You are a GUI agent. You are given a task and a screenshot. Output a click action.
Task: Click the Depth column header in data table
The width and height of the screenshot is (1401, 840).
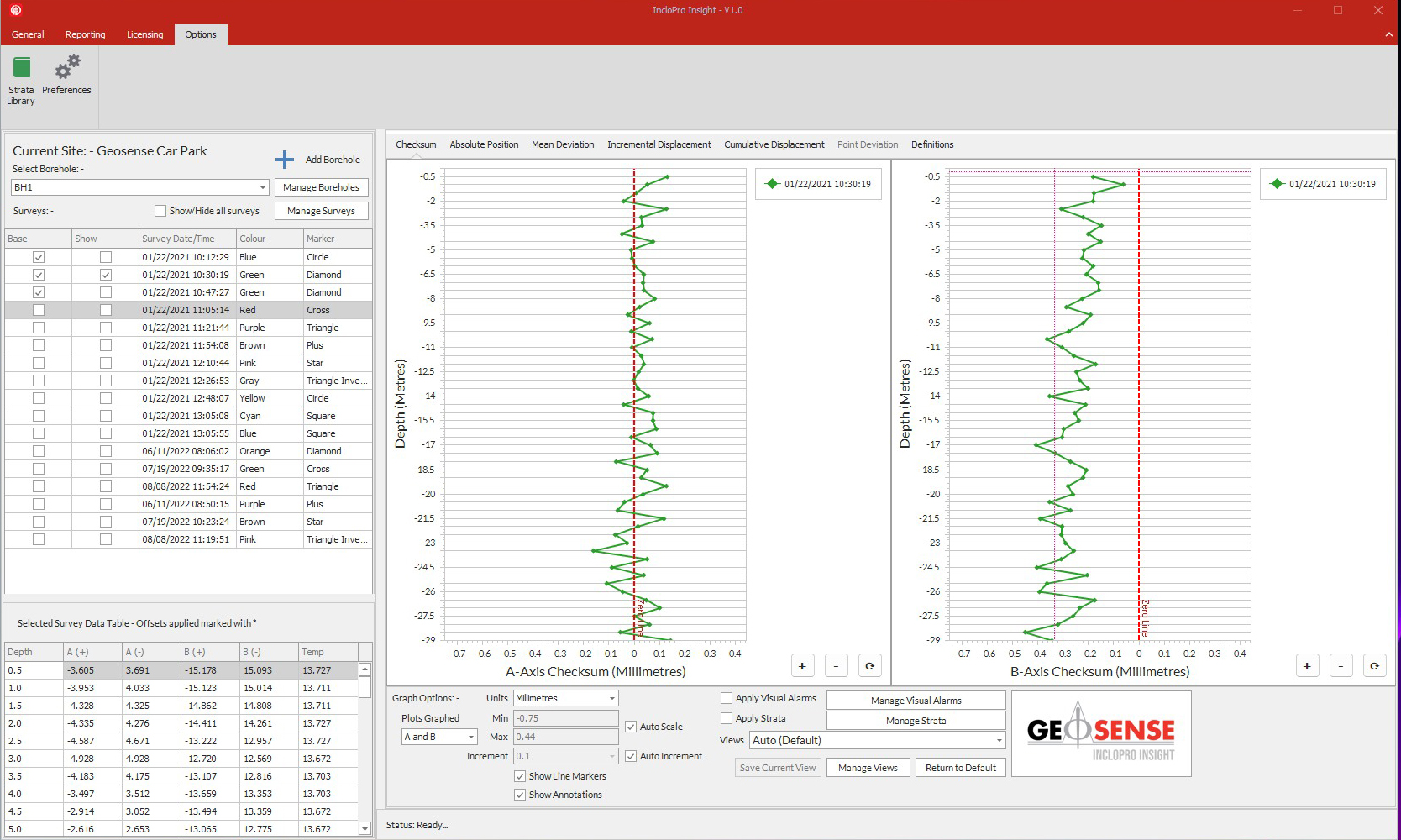point(34,652)
